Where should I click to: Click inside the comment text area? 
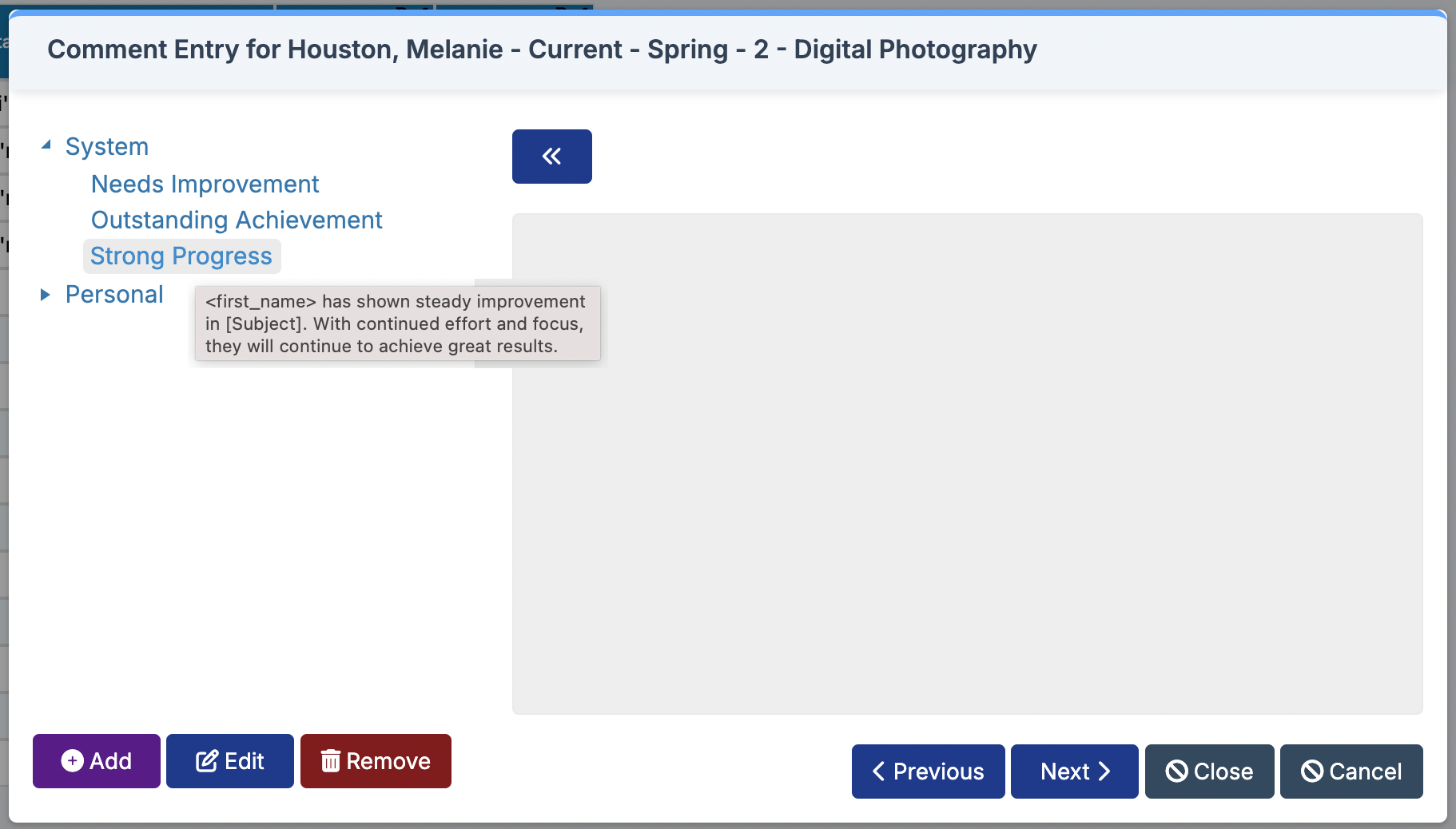pos(967,464)
